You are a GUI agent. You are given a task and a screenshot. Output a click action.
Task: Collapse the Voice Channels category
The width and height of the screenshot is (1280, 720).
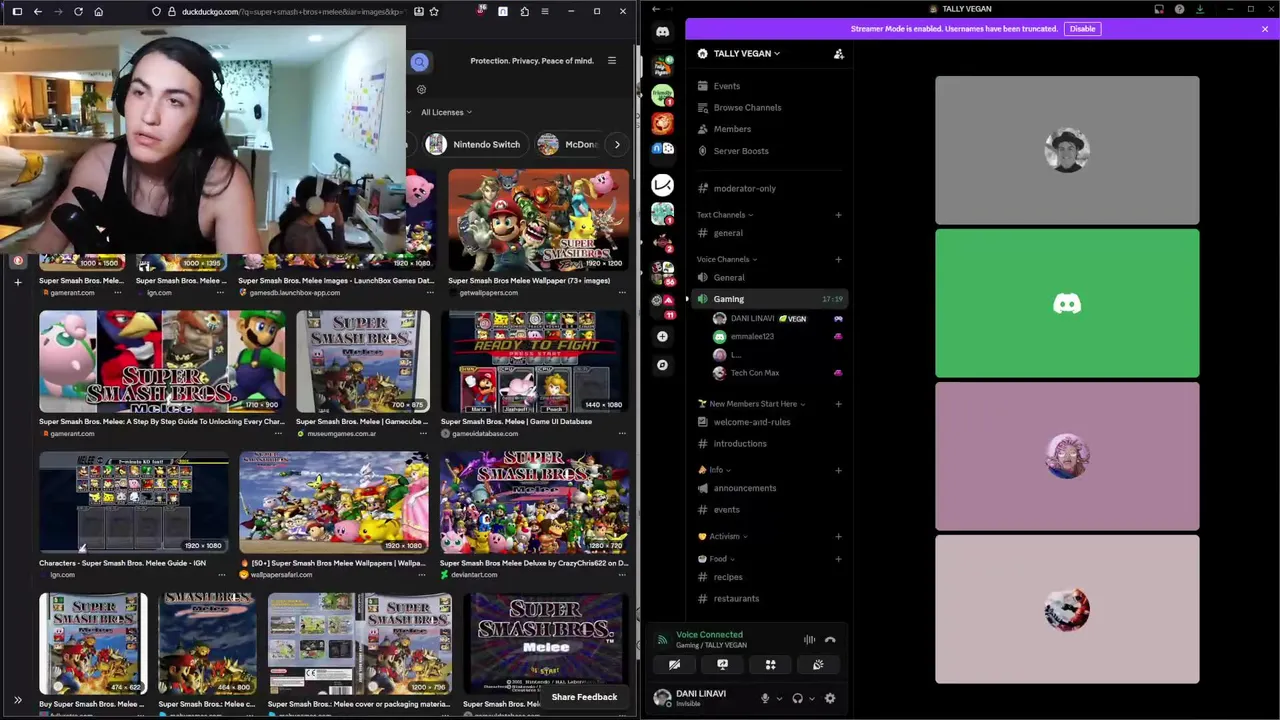coord(727,259)
